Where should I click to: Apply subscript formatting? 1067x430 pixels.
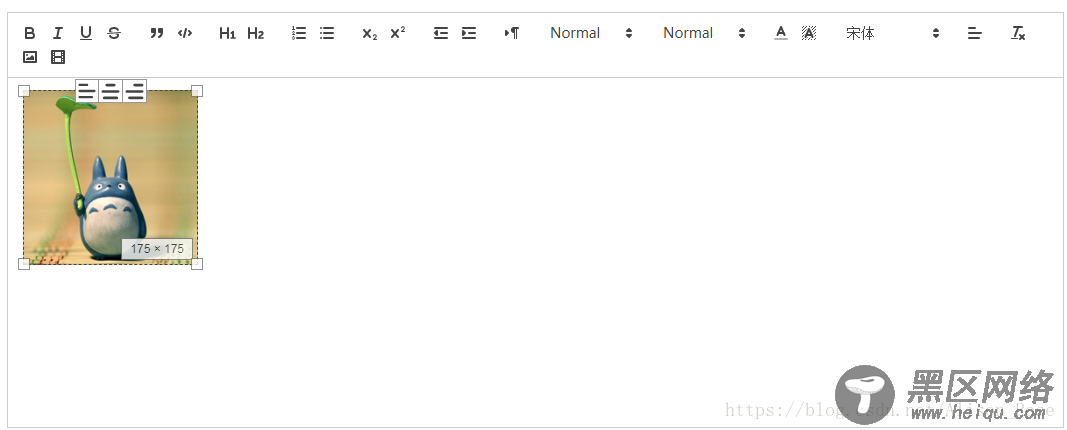(x=370, y=33)
